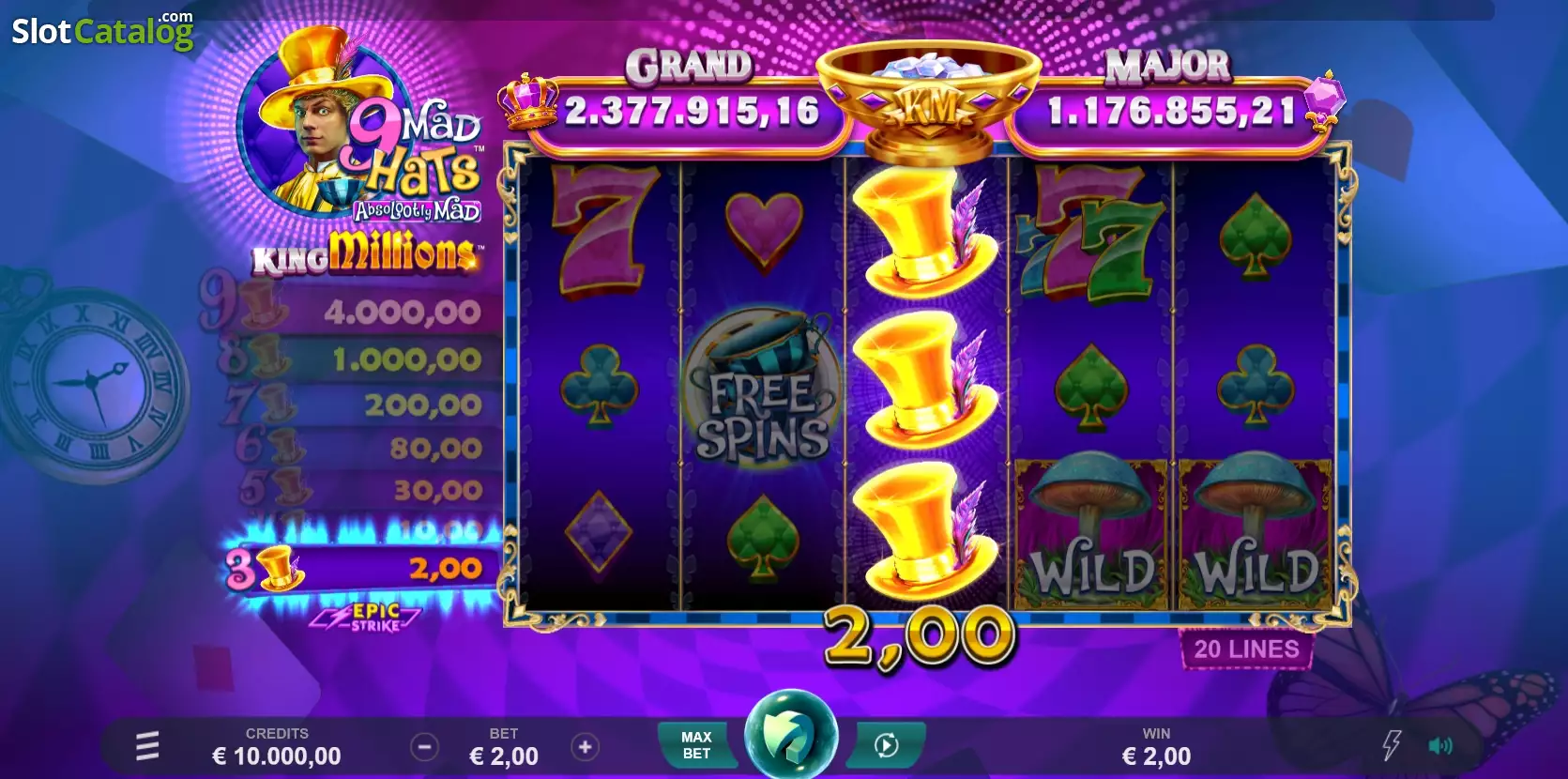
Task: Open the hamburger menu icon
Action: click(147, 747)
